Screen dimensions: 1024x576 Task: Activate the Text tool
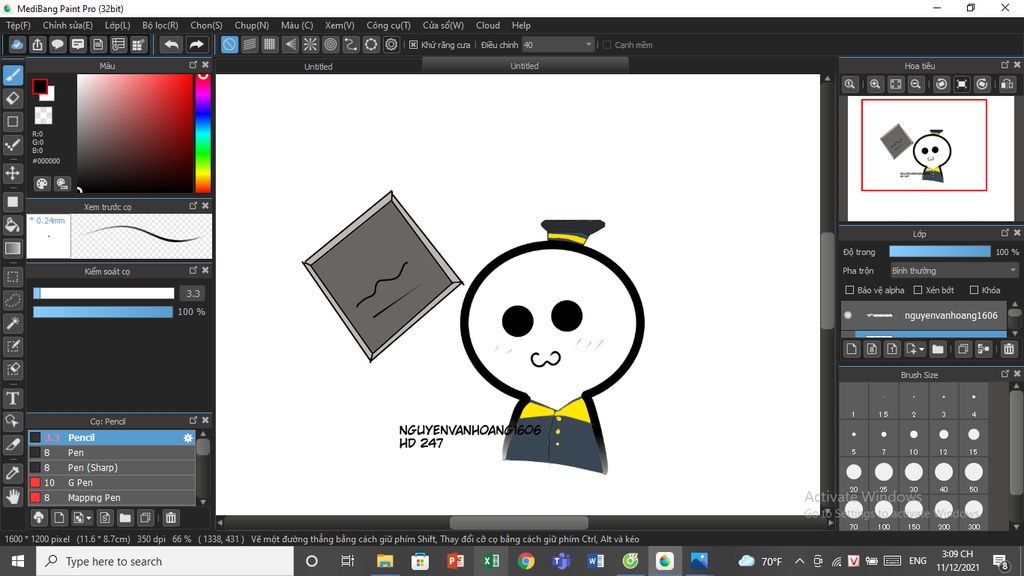tap(12, 398)
